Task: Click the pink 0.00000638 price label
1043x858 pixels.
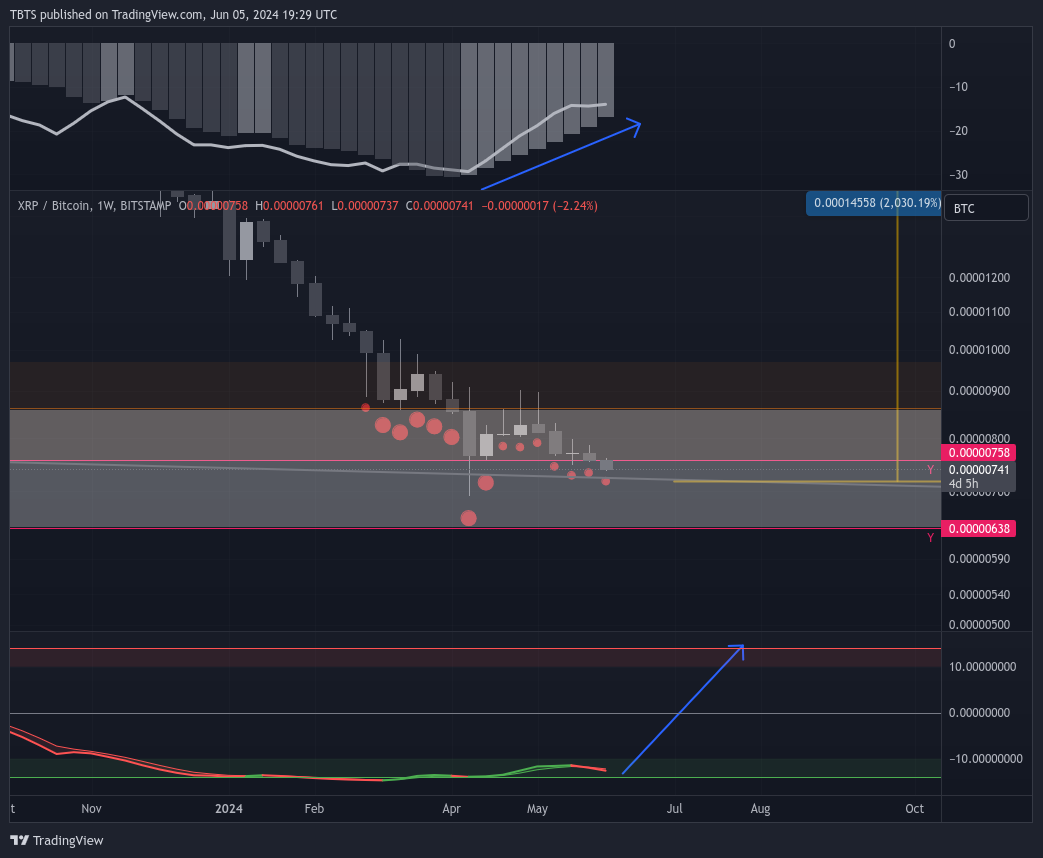Action: pyautogui.click(x=978, y=529)
